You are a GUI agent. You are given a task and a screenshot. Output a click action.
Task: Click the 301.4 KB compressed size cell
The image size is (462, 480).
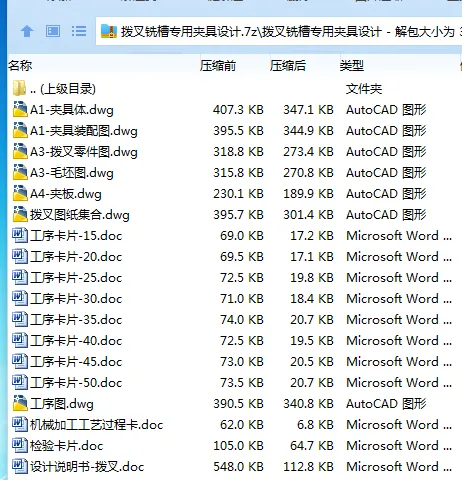(x=308, y=215)
